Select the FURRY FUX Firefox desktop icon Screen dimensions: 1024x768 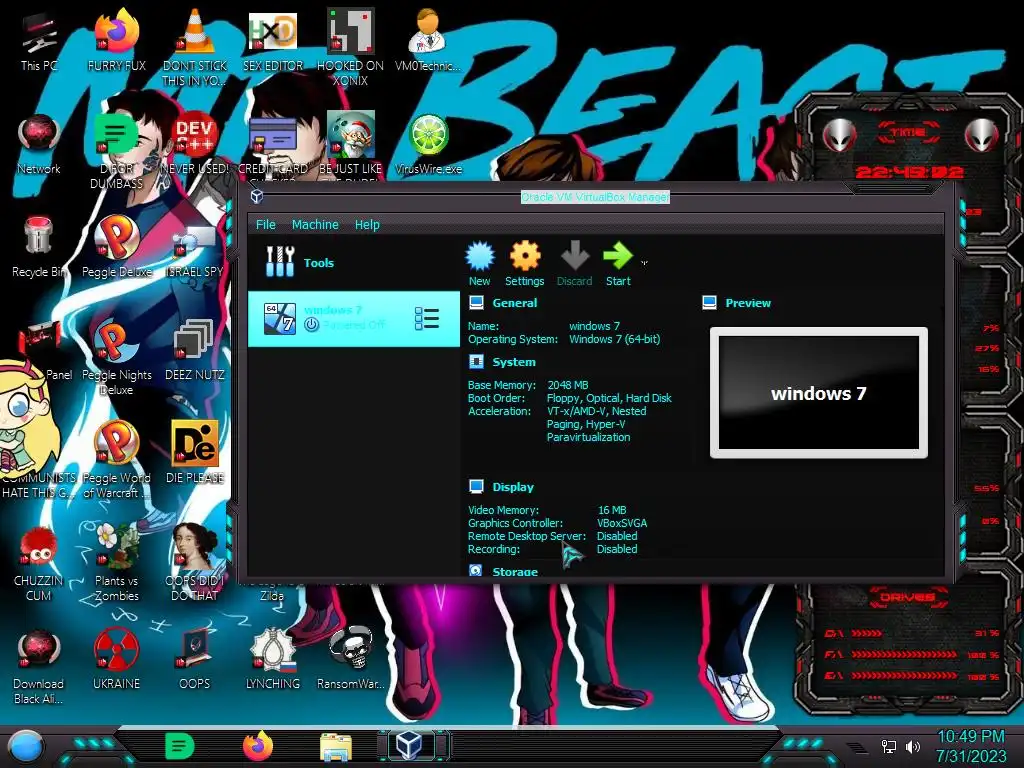[116, 40]
